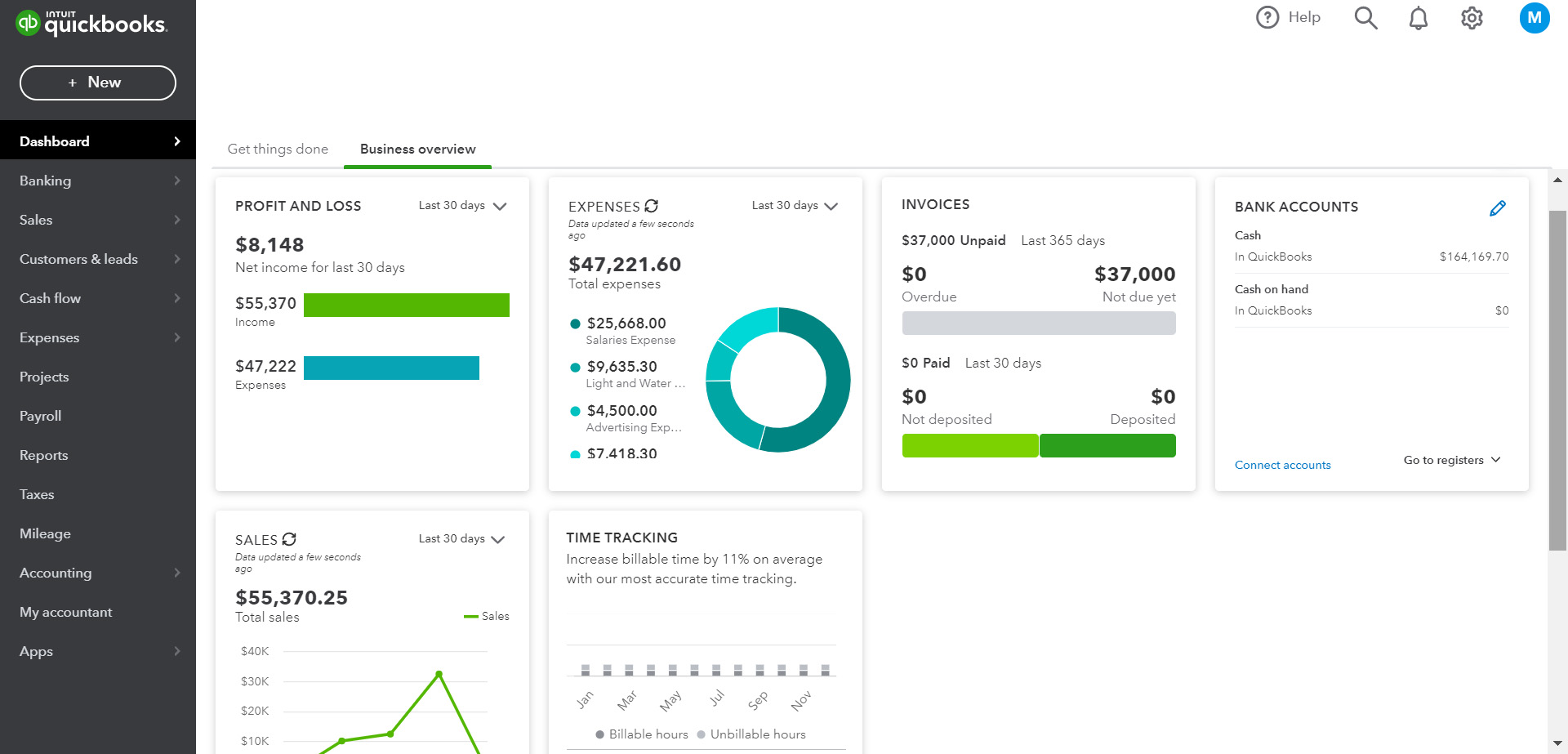The height and width of the screenshot is (754, 1568).
Task: Click the Cash on hand account row
Action: pyautogui.click(x=1372, y=300)
